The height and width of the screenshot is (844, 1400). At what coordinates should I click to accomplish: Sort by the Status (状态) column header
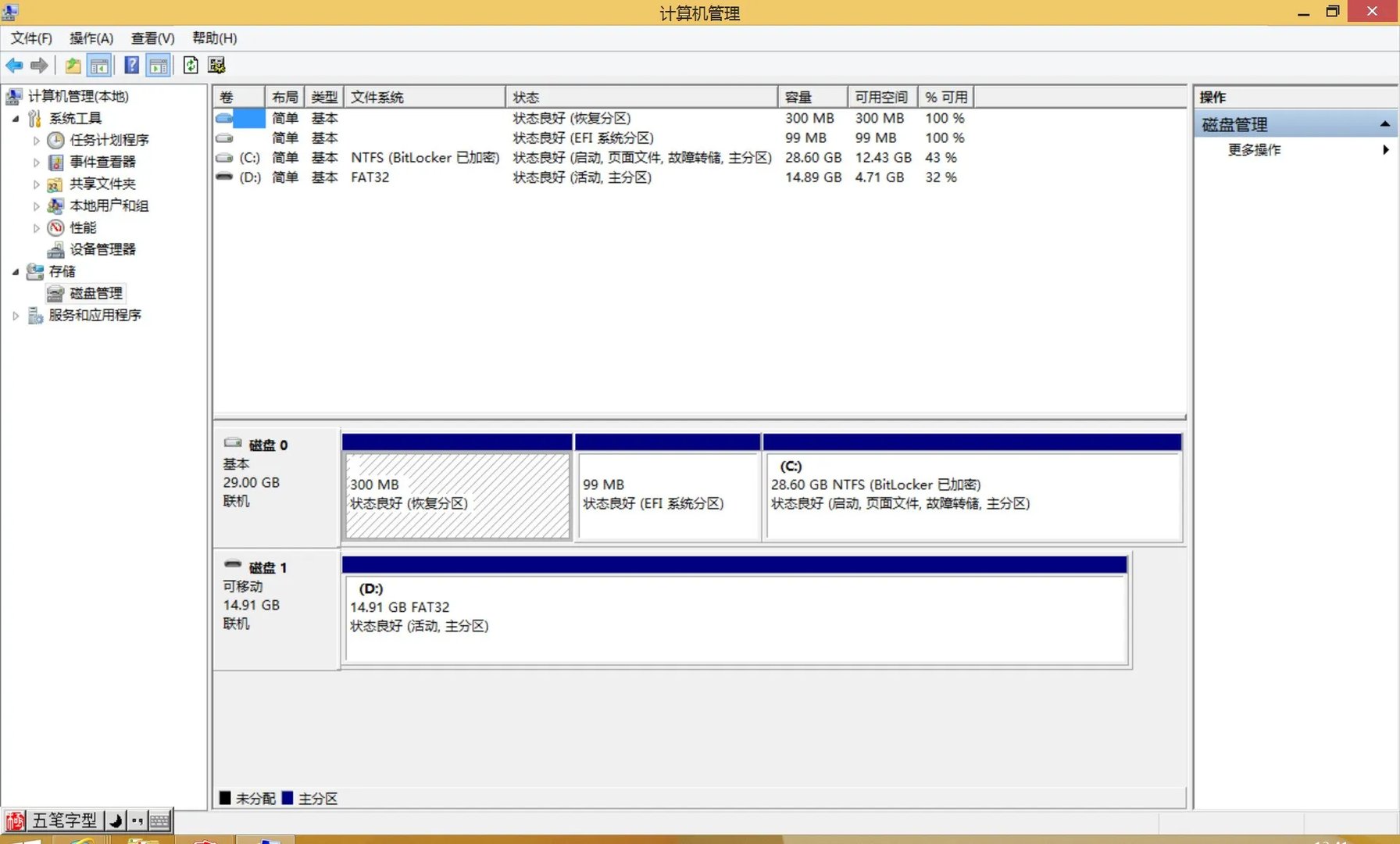641,97
